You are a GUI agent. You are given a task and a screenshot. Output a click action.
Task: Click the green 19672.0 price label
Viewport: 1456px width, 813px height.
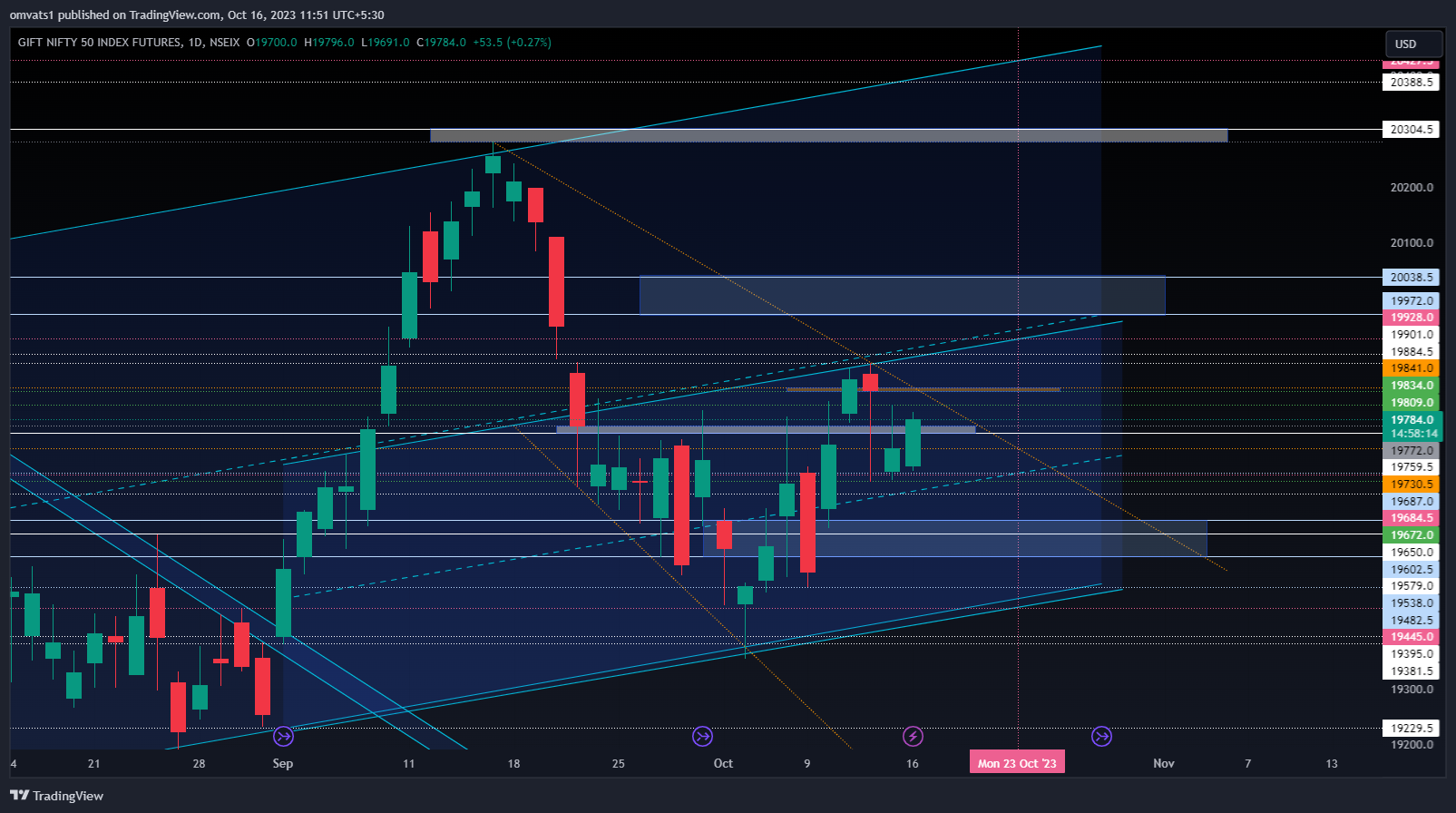click(1412, 535)
